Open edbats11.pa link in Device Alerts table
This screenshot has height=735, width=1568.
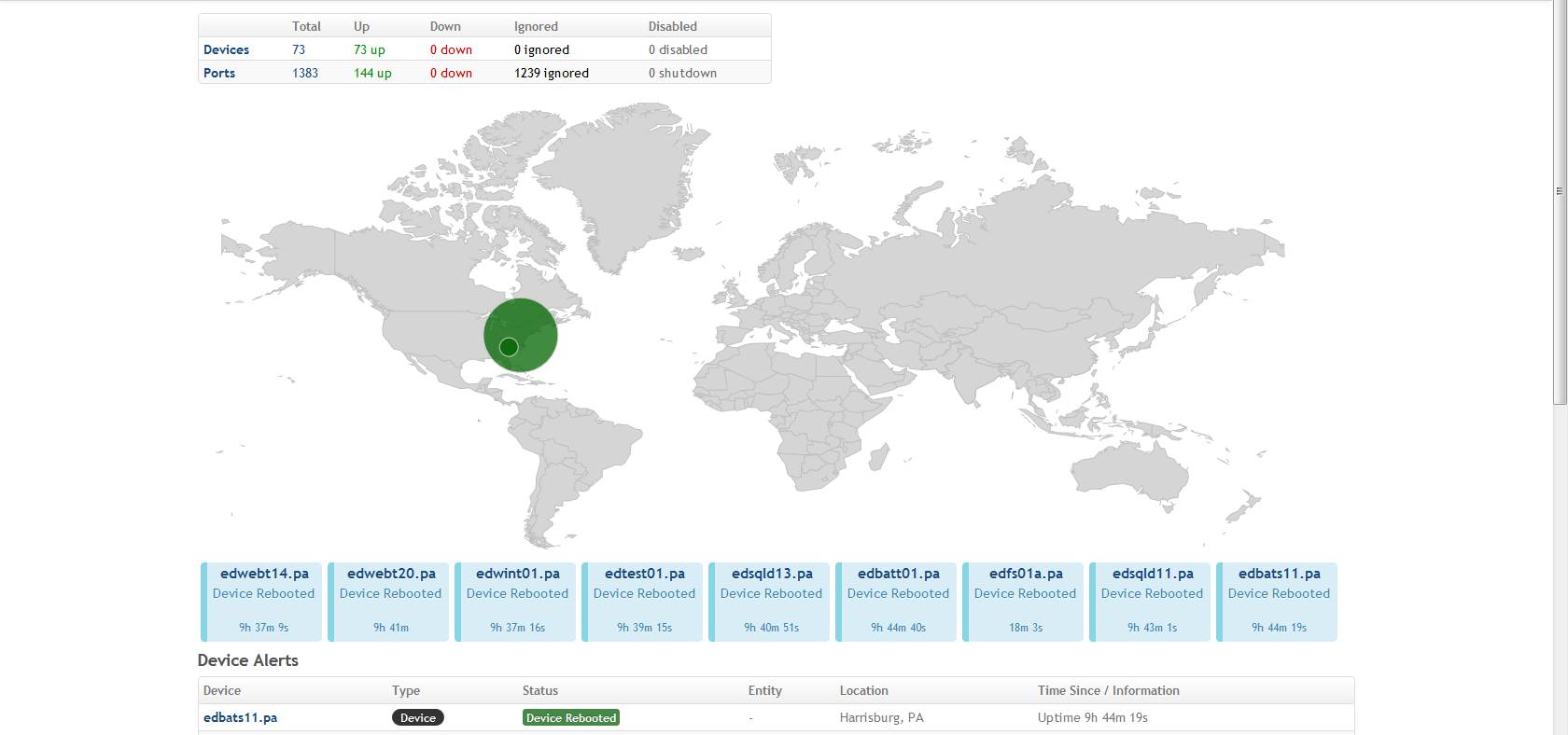(240, 717)
